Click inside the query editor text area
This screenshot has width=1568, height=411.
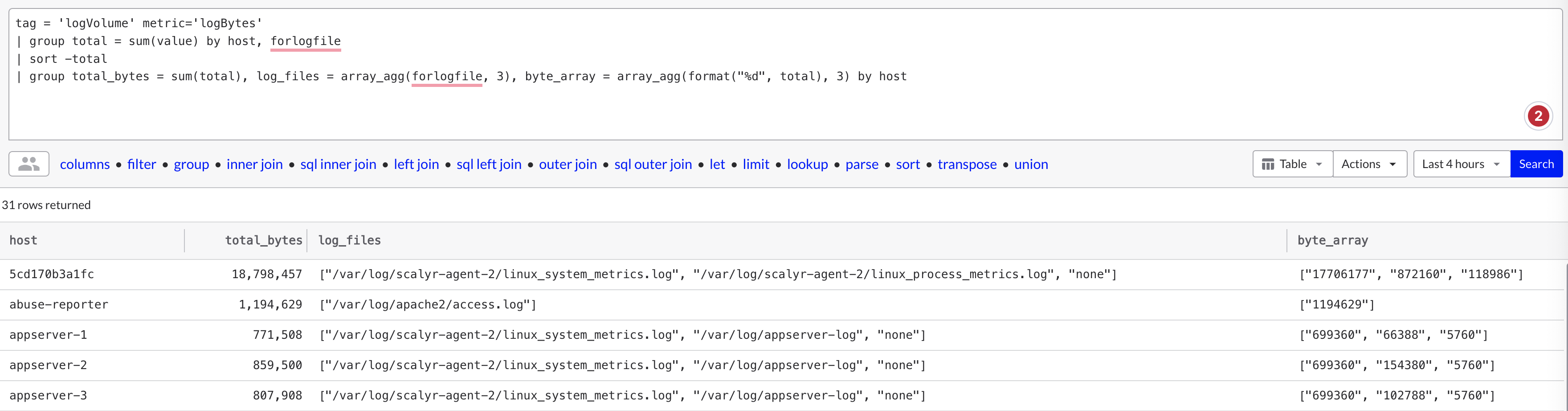click(x=785, y=74)
